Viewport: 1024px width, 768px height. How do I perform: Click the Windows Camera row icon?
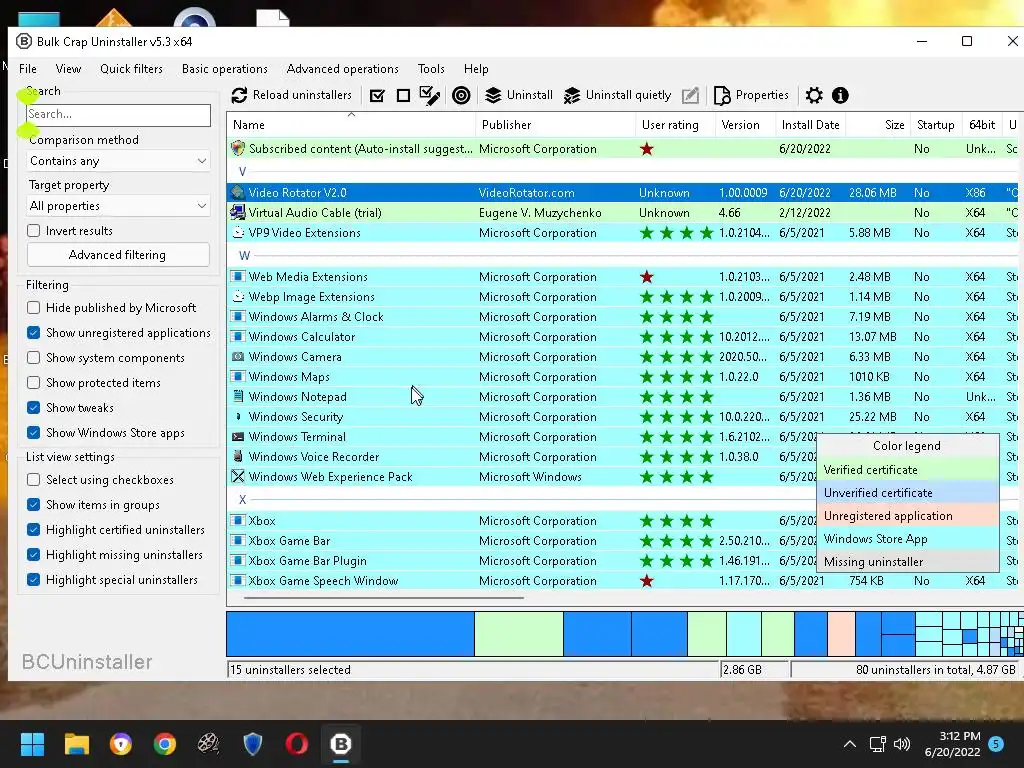(238, 357)
